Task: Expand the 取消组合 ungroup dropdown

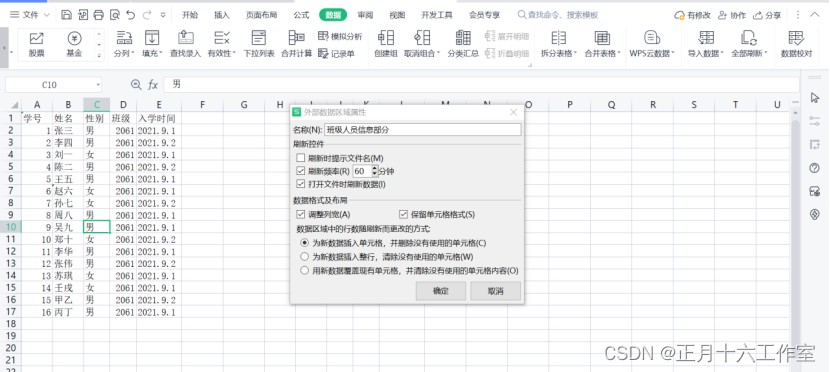Action: [x=439, y=53]
